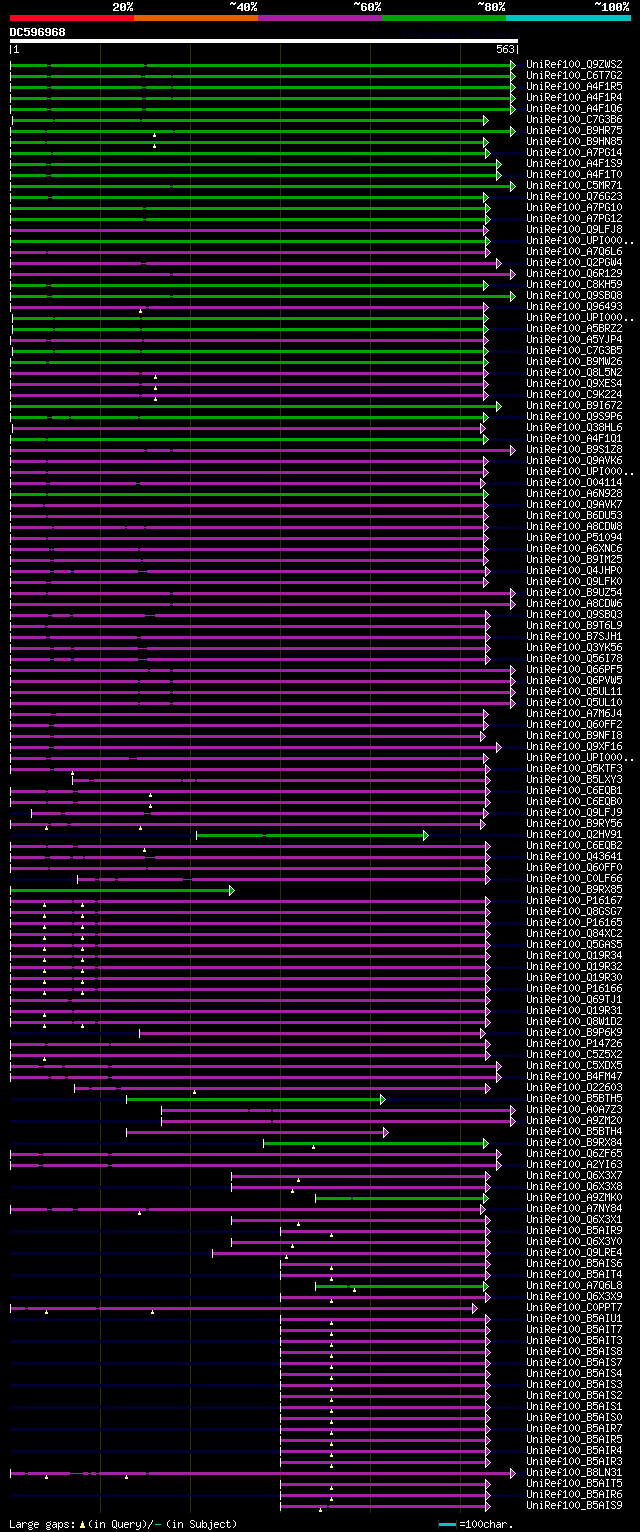Click hit label UniRef100_B9RX85
This screenshot has height=1532, width=640.
point(574,889)
